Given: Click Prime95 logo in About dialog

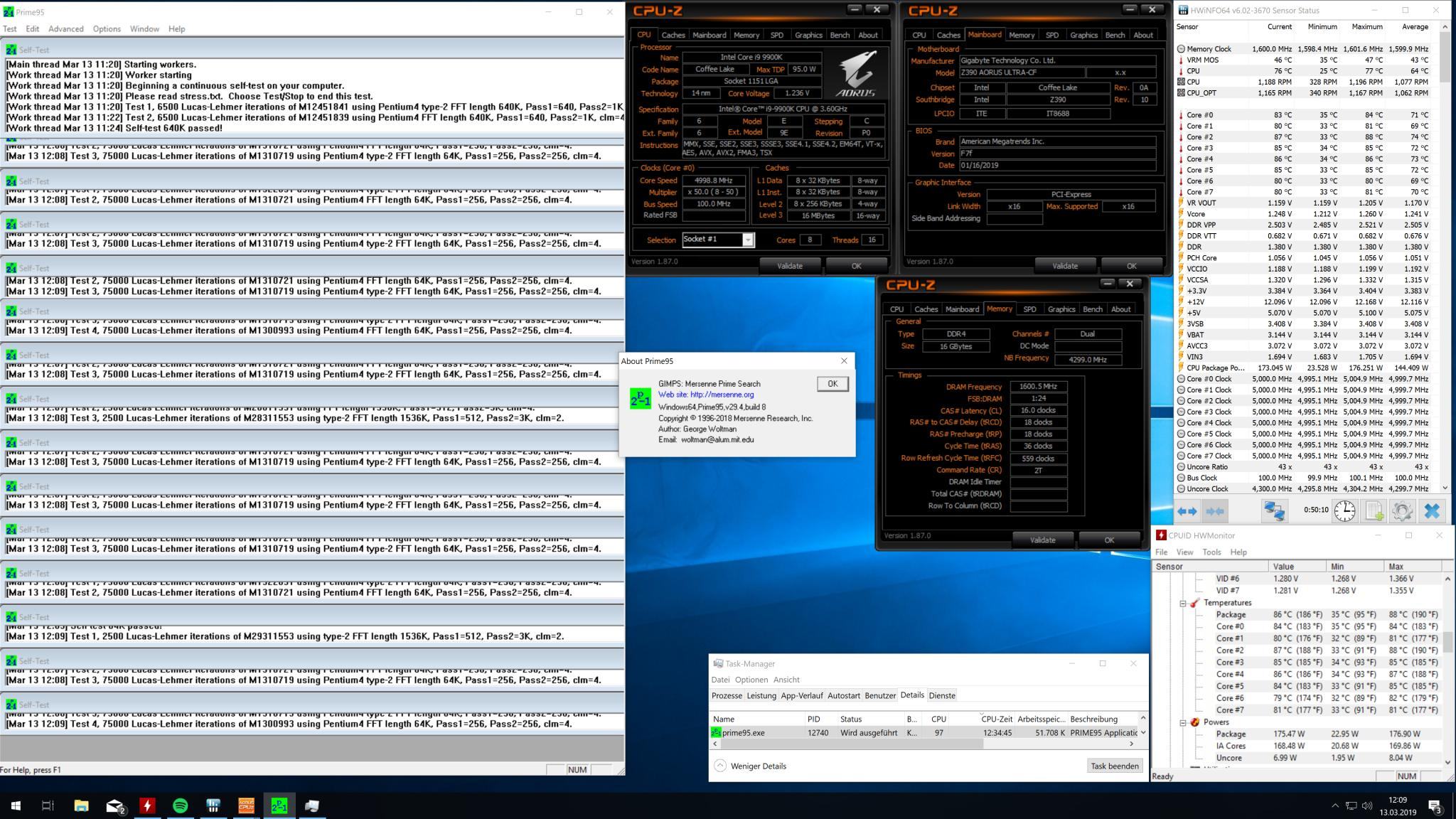Looking at the screenshot, I should point(640,399).
